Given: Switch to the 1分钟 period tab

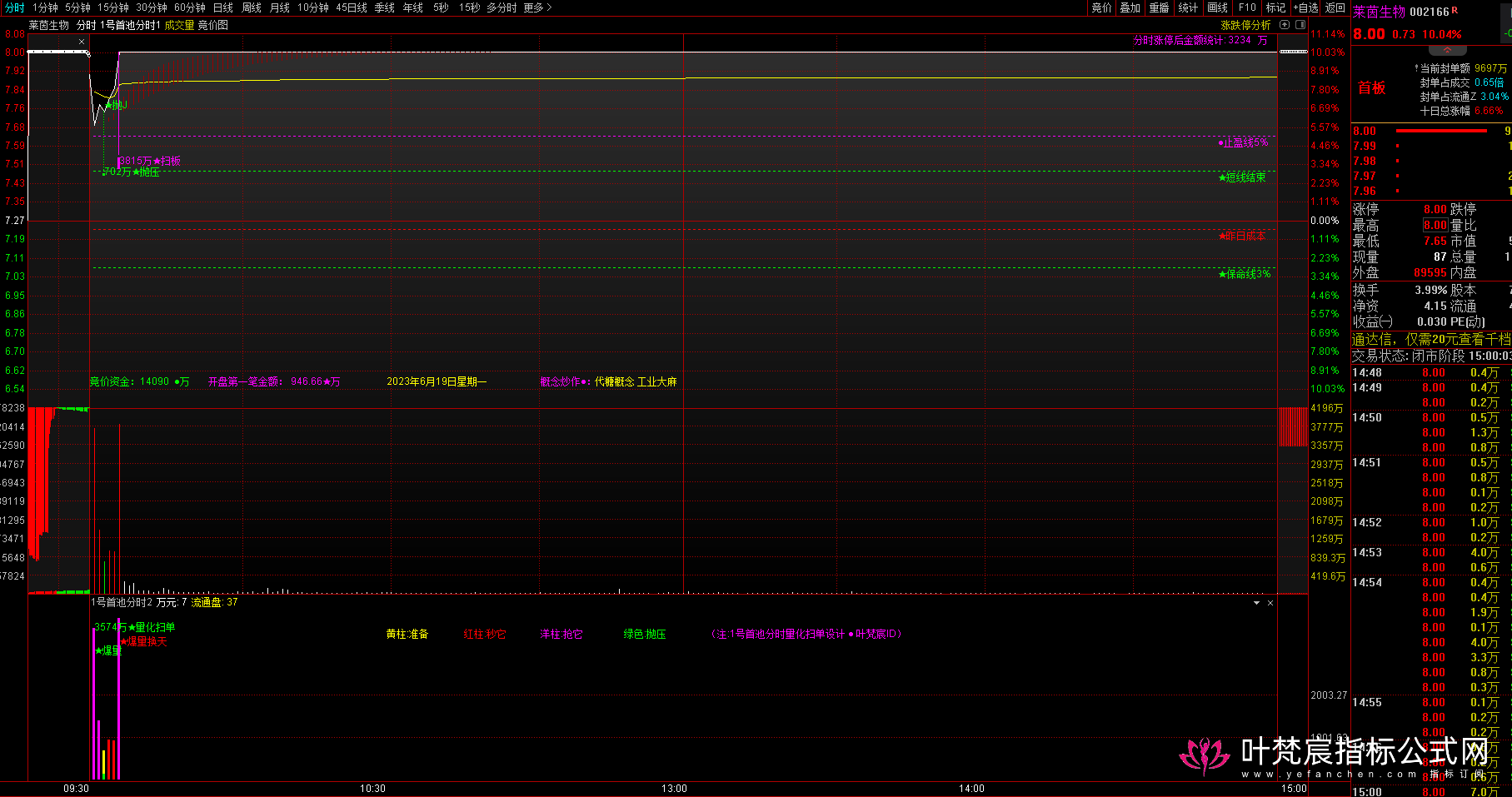Looking at the screenshot, I should (45, 7).
